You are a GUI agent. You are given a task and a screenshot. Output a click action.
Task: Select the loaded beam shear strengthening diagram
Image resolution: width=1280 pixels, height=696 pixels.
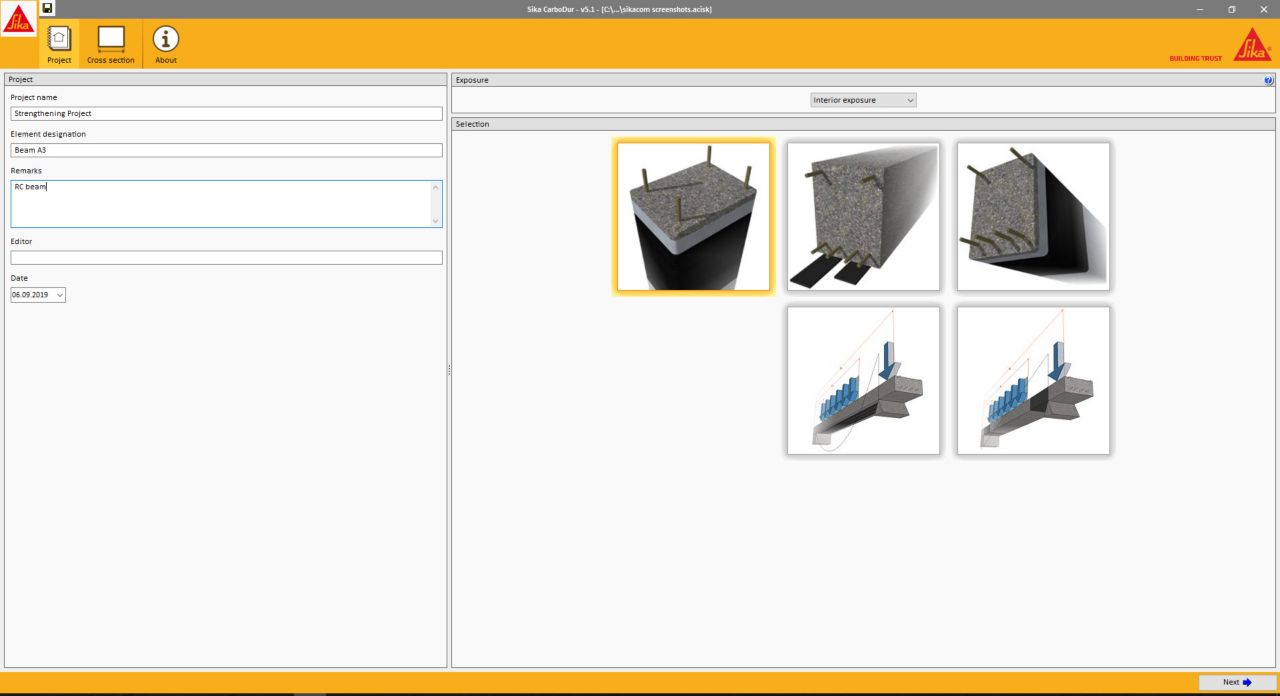1033,381
